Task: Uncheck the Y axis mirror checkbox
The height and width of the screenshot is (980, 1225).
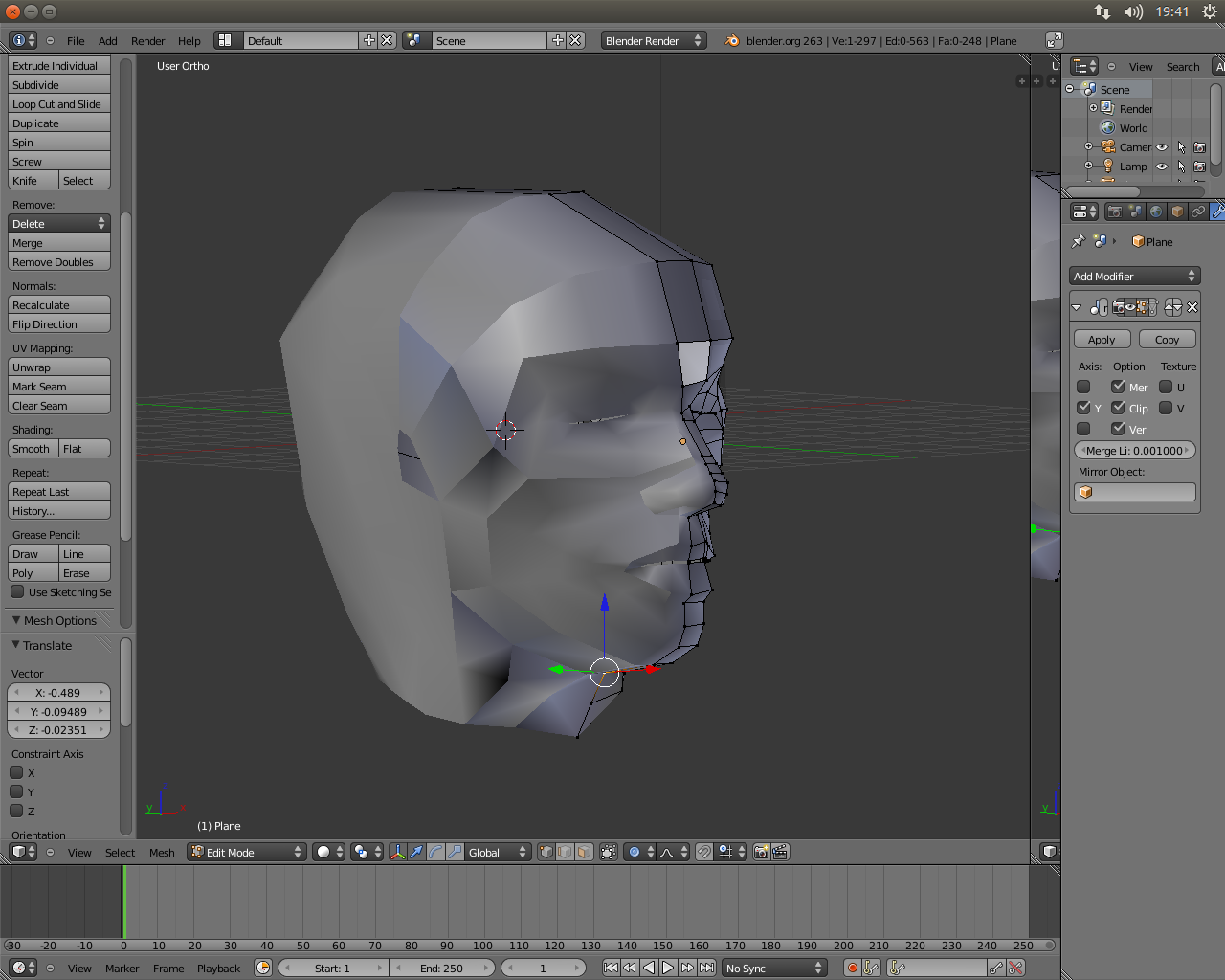Action: point(1084,408)
